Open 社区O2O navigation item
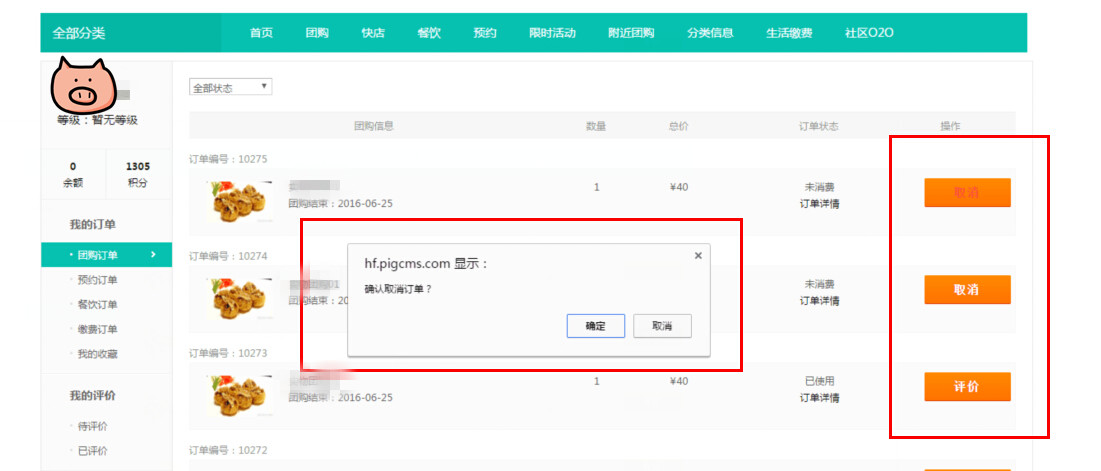The width and height of the screenshot is (1101, 471). click(869, 33)
